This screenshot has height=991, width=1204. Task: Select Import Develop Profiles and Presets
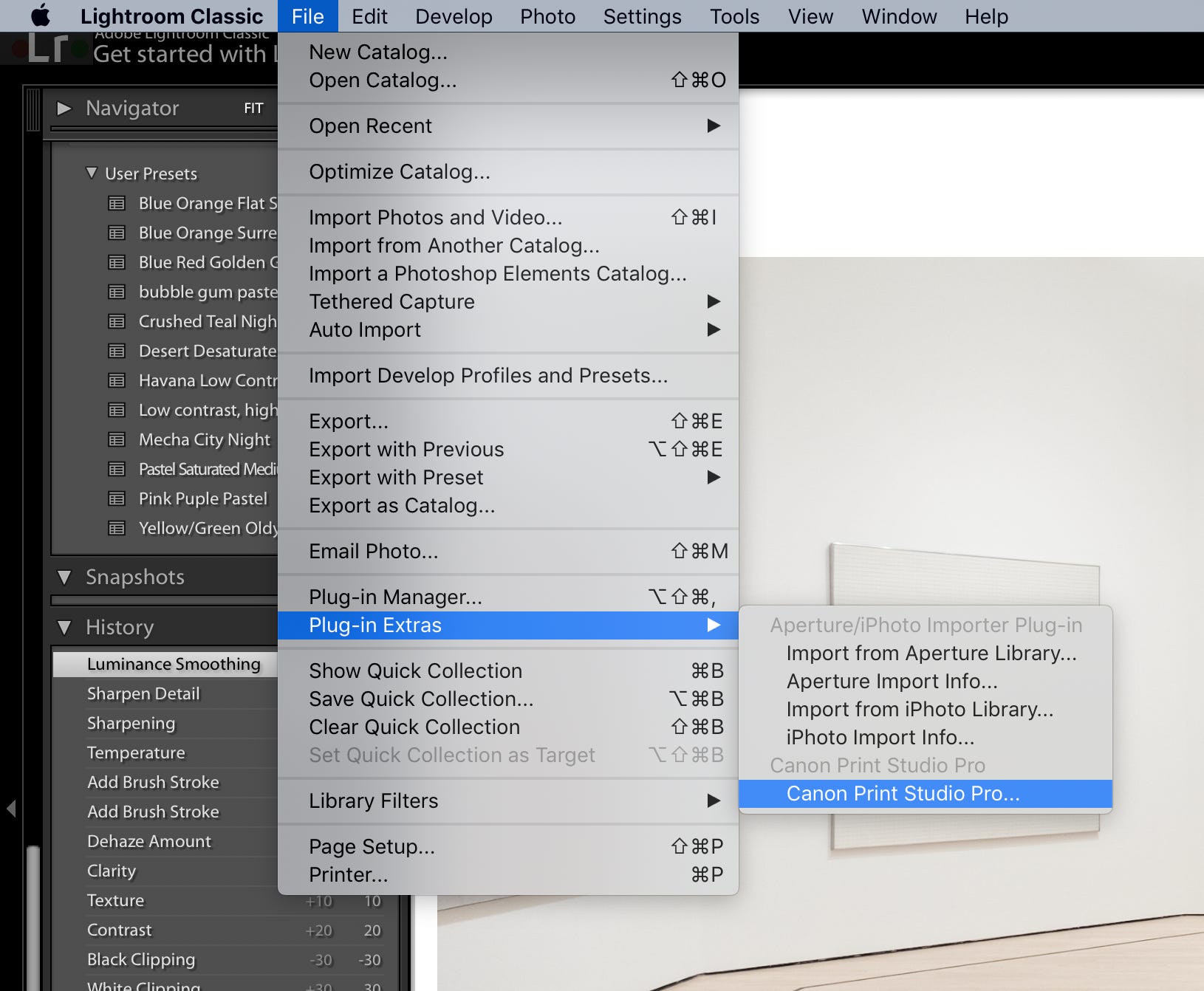click(508, 375)
